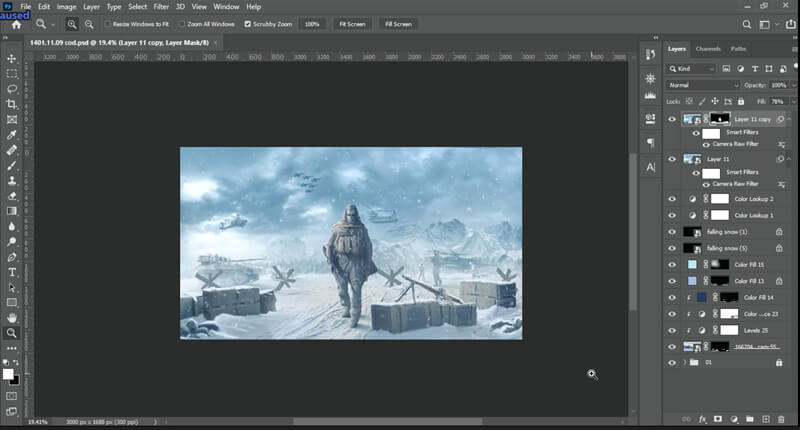Click the Fill Screen button
The width and height of the screenshot is (800, 430).
point(398,24)
